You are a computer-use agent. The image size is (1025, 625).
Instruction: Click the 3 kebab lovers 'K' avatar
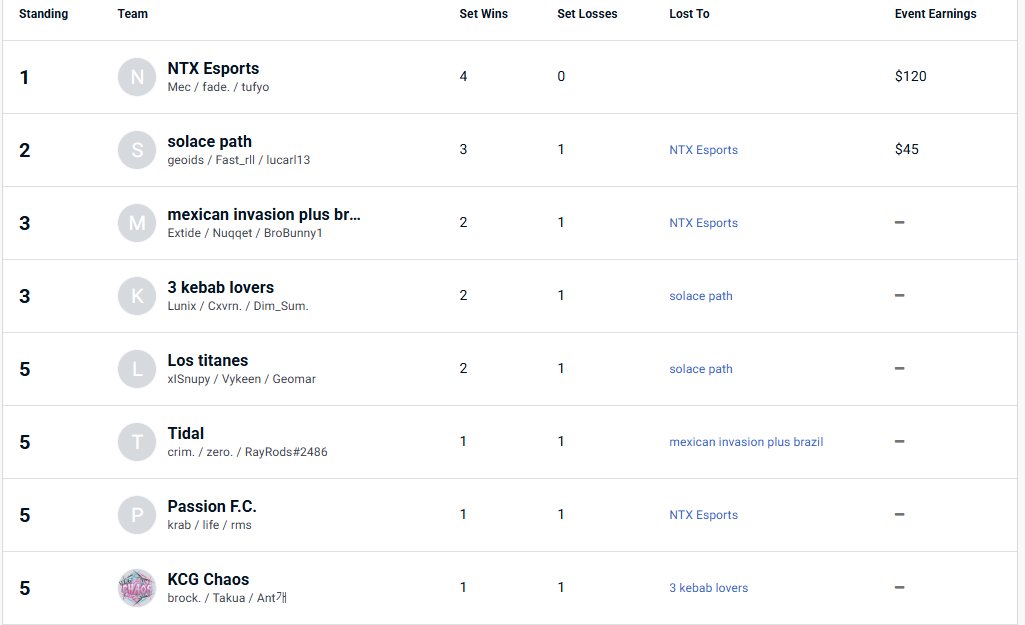pyautogui.click(x=137, y=296)
